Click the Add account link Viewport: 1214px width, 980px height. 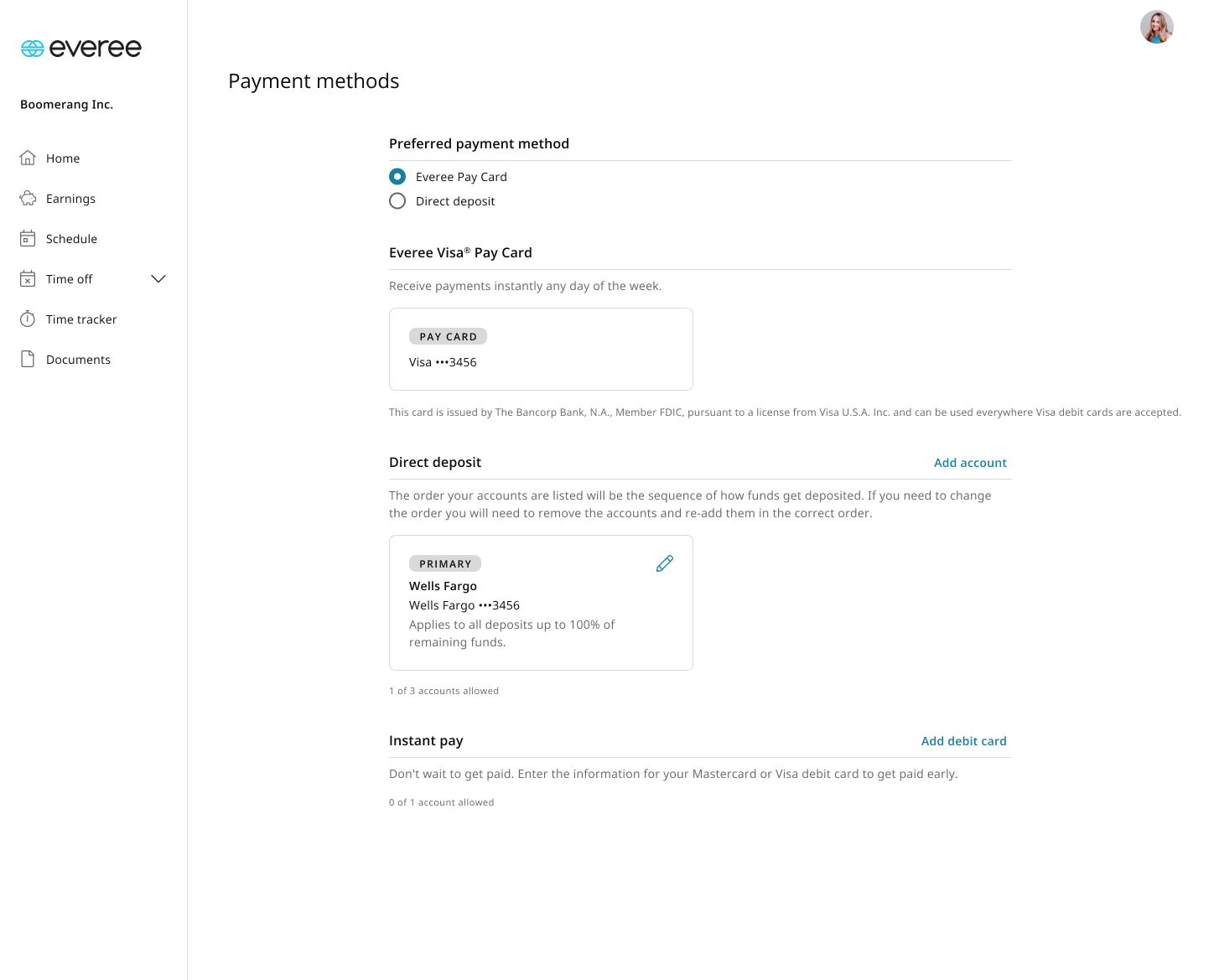tap(970, 462)
